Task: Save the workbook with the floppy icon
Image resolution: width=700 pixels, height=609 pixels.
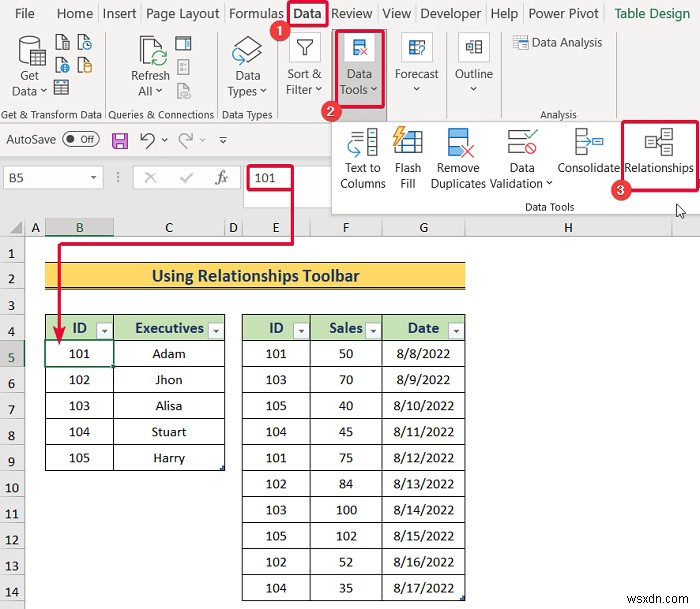Action: tap(120, 141)
